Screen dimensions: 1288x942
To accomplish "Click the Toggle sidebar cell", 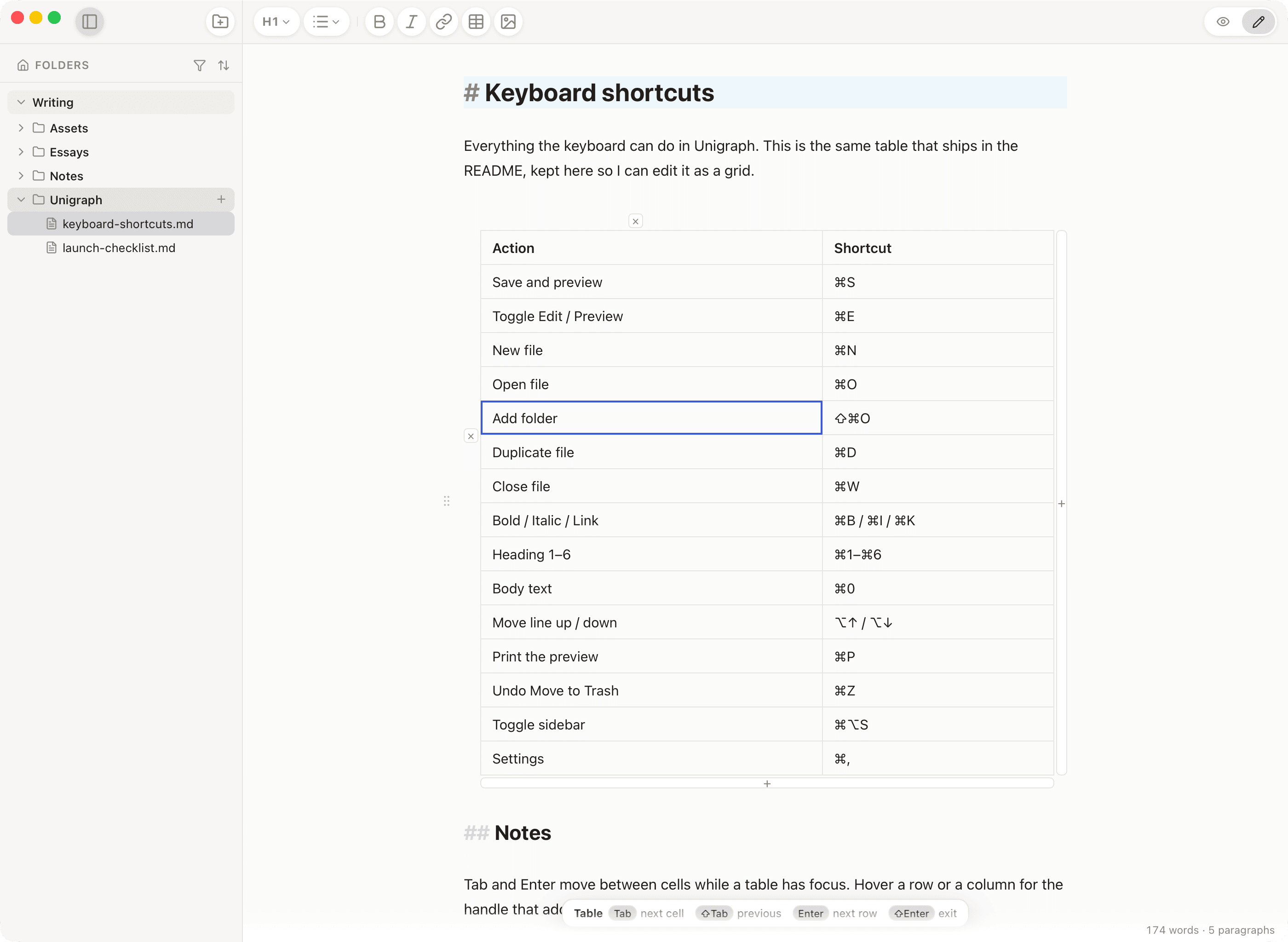I will (x=652, y=724).
